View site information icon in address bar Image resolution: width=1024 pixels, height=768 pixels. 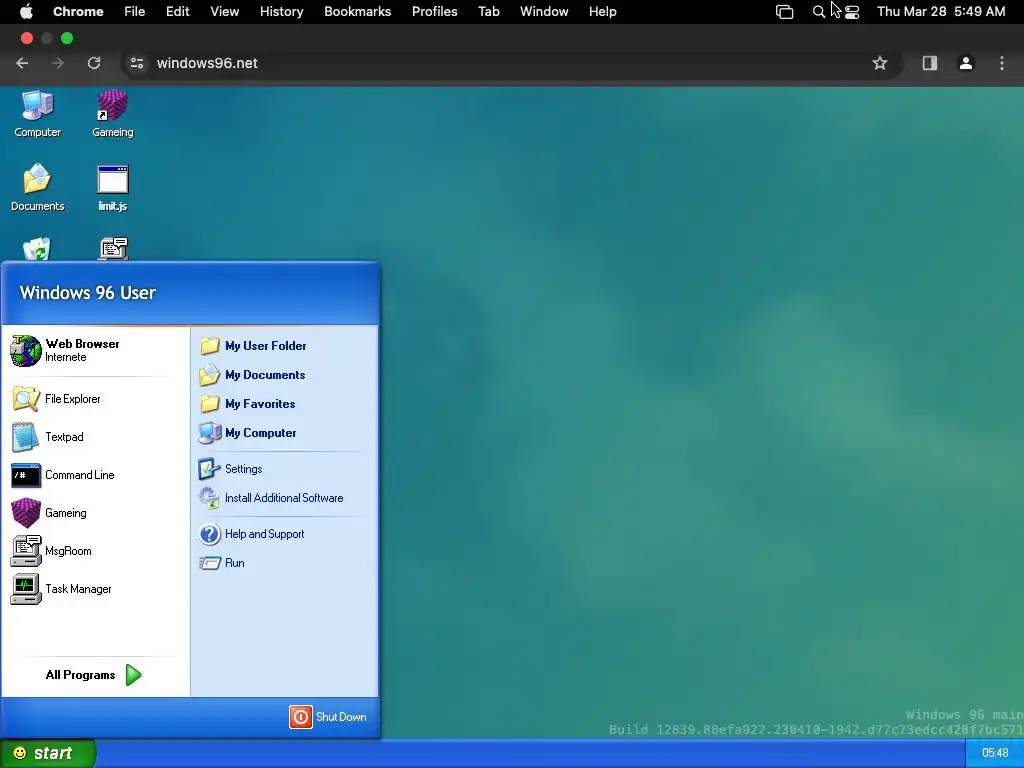[x=137, y=63]
